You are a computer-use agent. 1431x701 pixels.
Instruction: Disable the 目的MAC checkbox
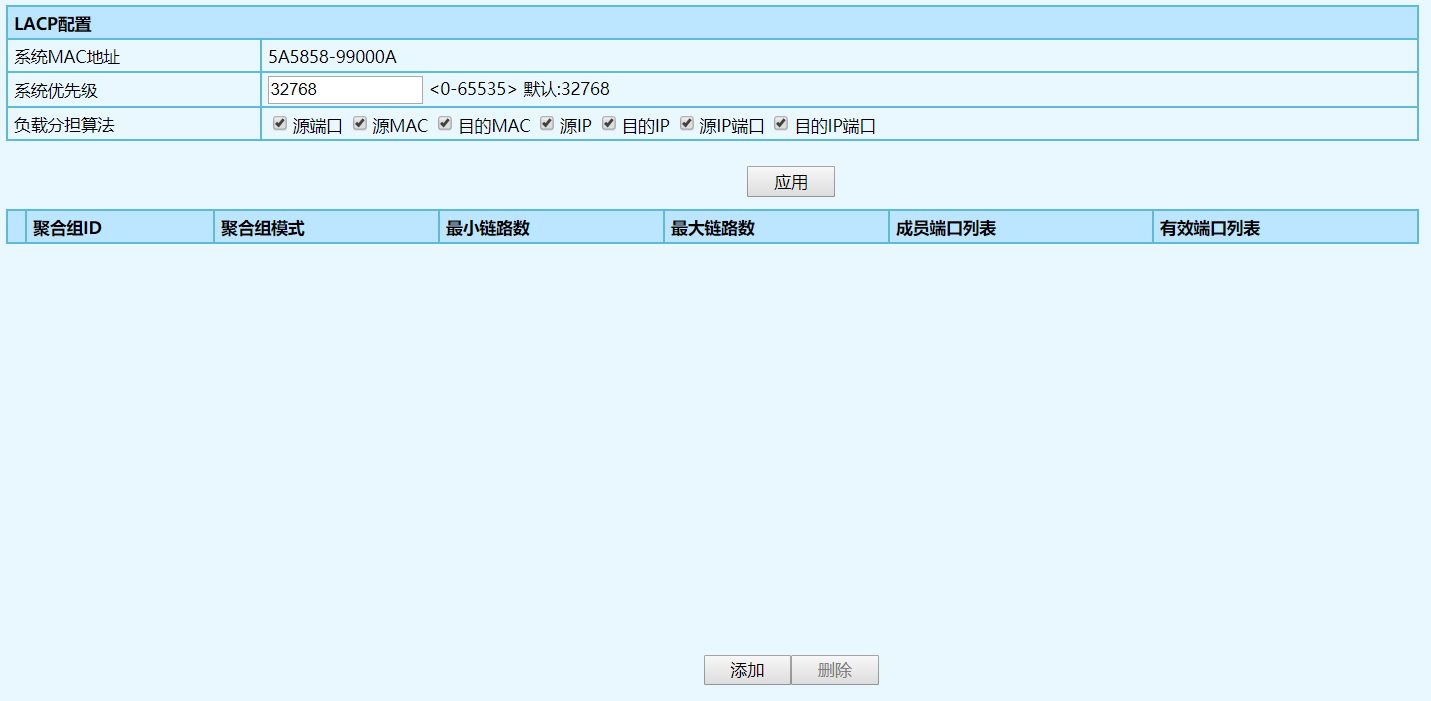click(446, 124)
